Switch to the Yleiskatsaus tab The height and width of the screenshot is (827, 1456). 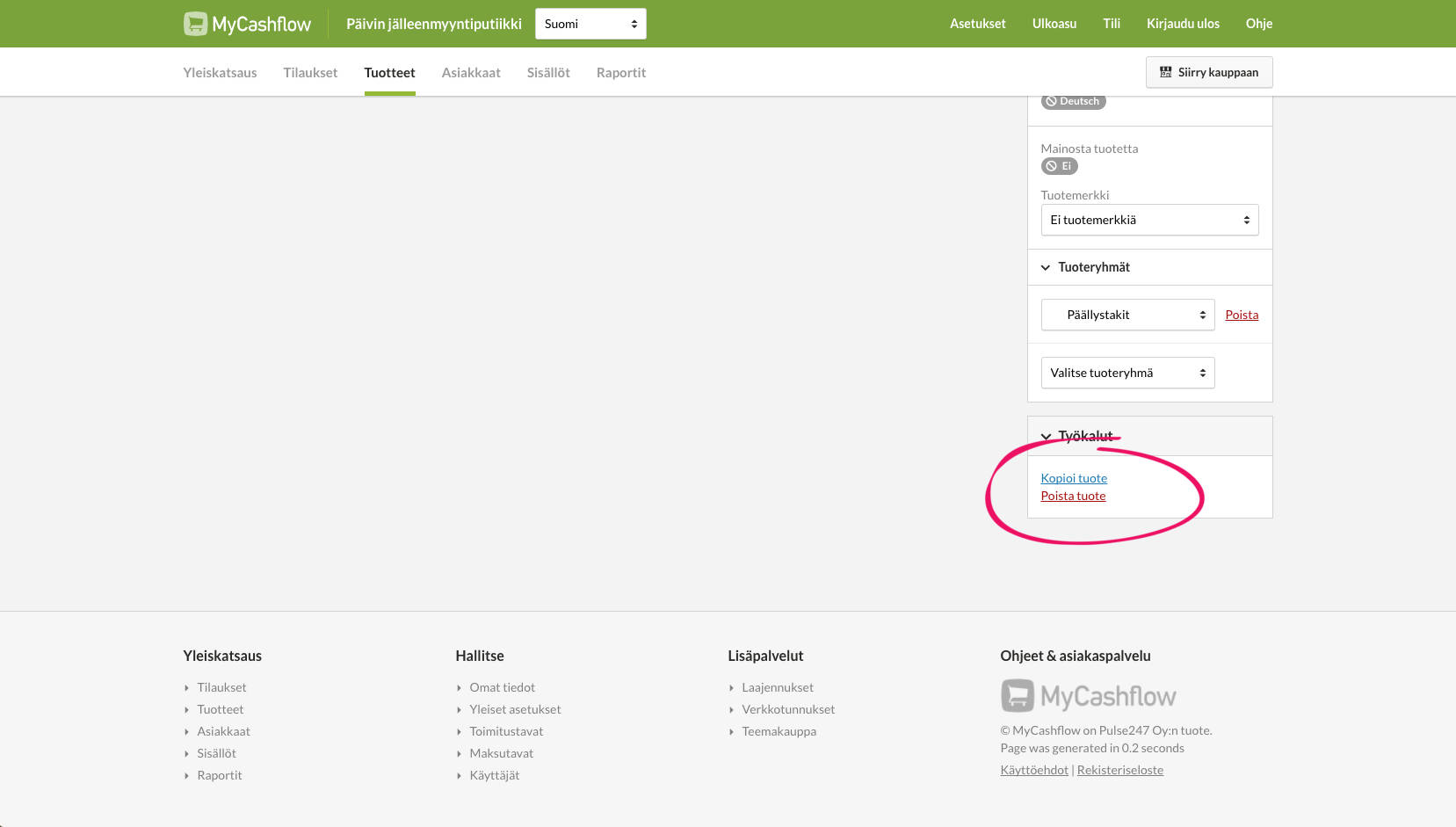(x=220, y=72)
